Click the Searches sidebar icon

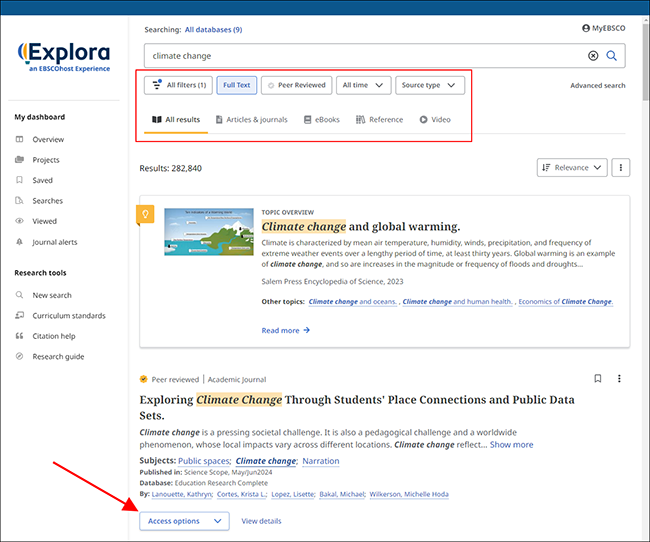pyautogui.click(x=19, y=201)
